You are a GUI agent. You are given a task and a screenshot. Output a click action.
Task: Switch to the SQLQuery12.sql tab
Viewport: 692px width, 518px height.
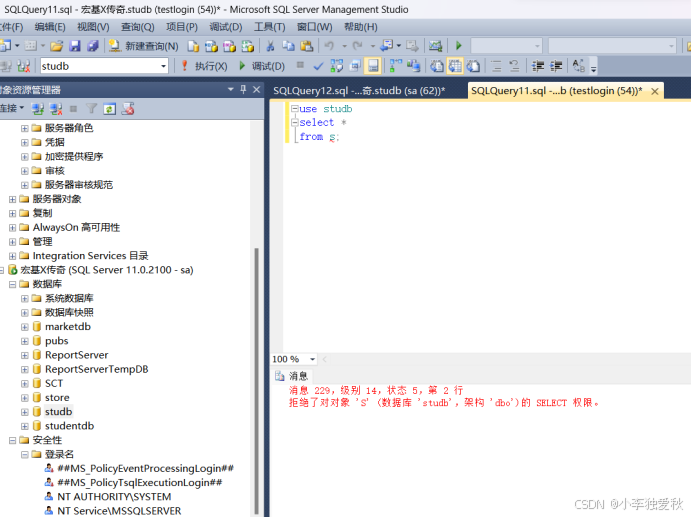[x=359, y=91]
